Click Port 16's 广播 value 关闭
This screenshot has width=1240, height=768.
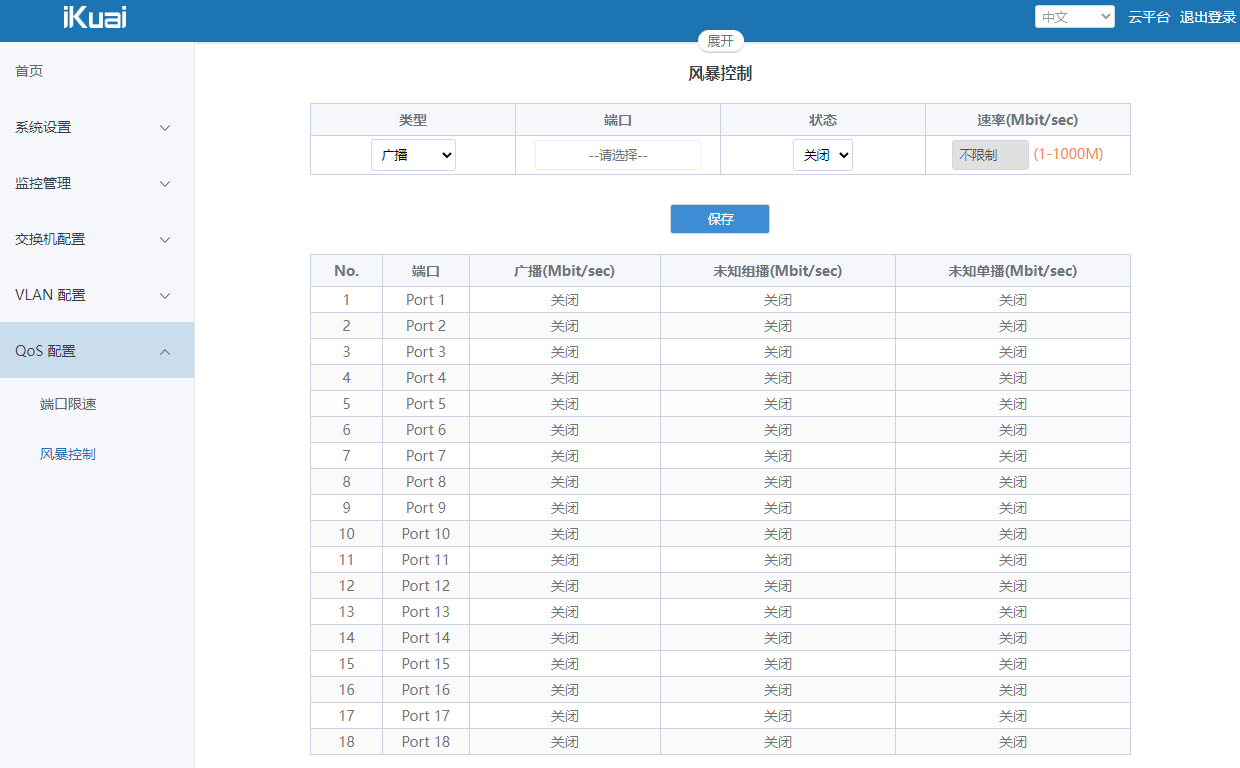pyautogui.click(x=565, y=690)
